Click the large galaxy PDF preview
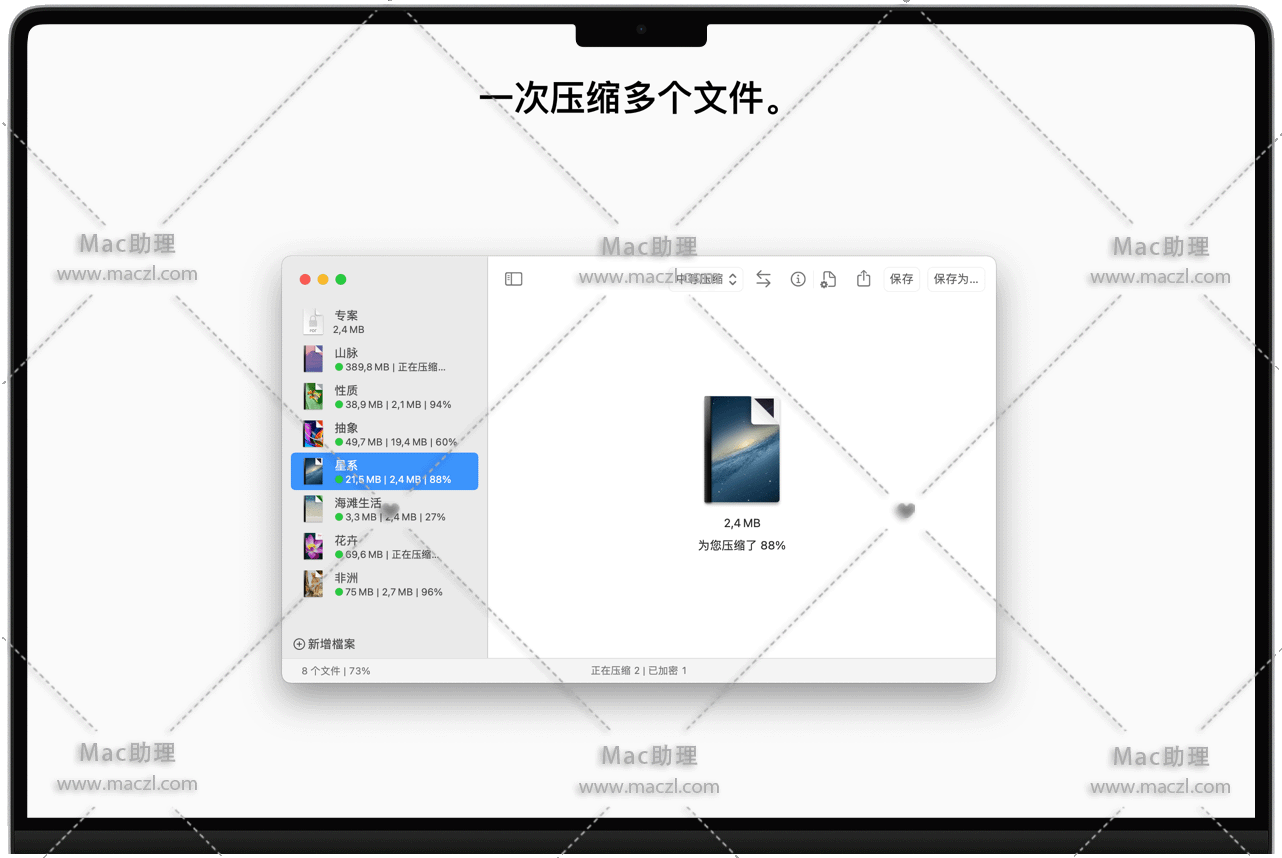This screenshot has width=1282, height=858. pyautogui.click(x=741, y=449)
